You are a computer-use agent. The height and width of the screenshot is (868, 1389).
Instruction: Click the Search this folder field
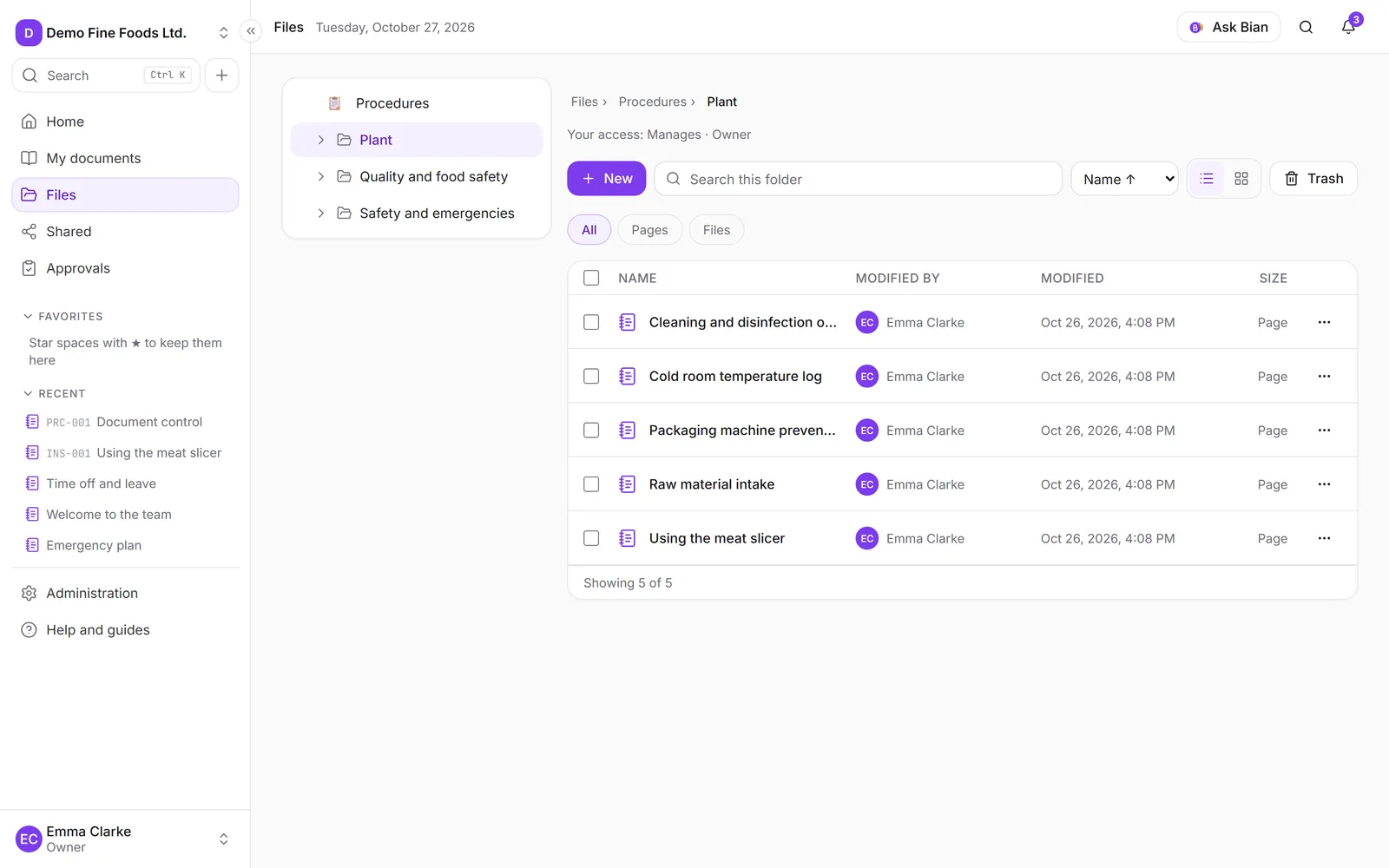click(x=858, y=179)
